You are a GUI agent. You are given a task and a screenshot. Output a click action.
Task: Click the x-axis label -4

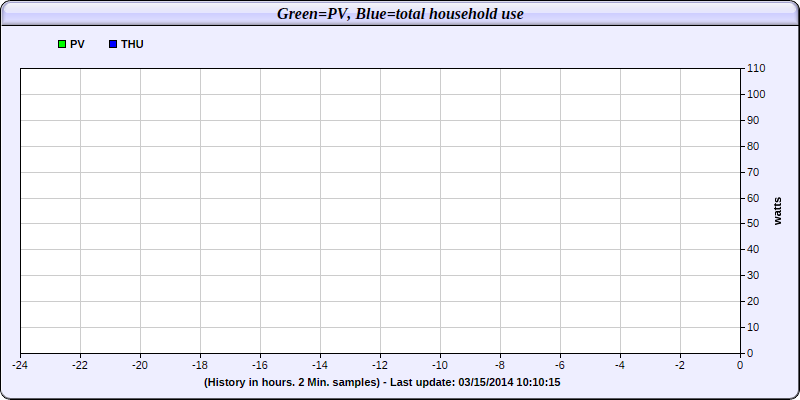(x=620, y=365)
